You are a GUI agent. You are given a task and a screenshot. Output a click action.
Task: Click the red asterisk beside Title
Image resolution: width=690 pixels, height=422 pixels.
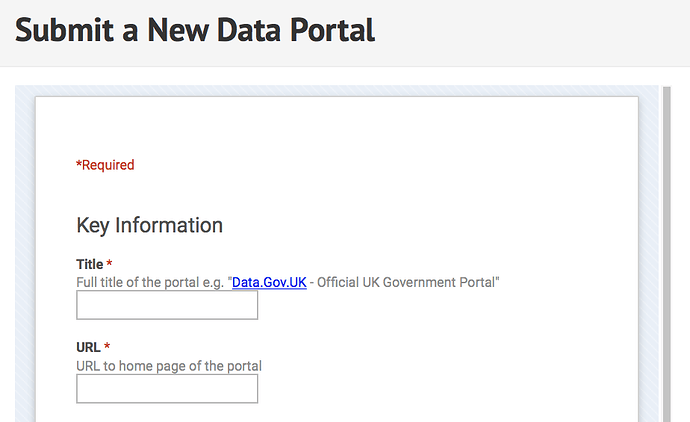pos(110,264)
